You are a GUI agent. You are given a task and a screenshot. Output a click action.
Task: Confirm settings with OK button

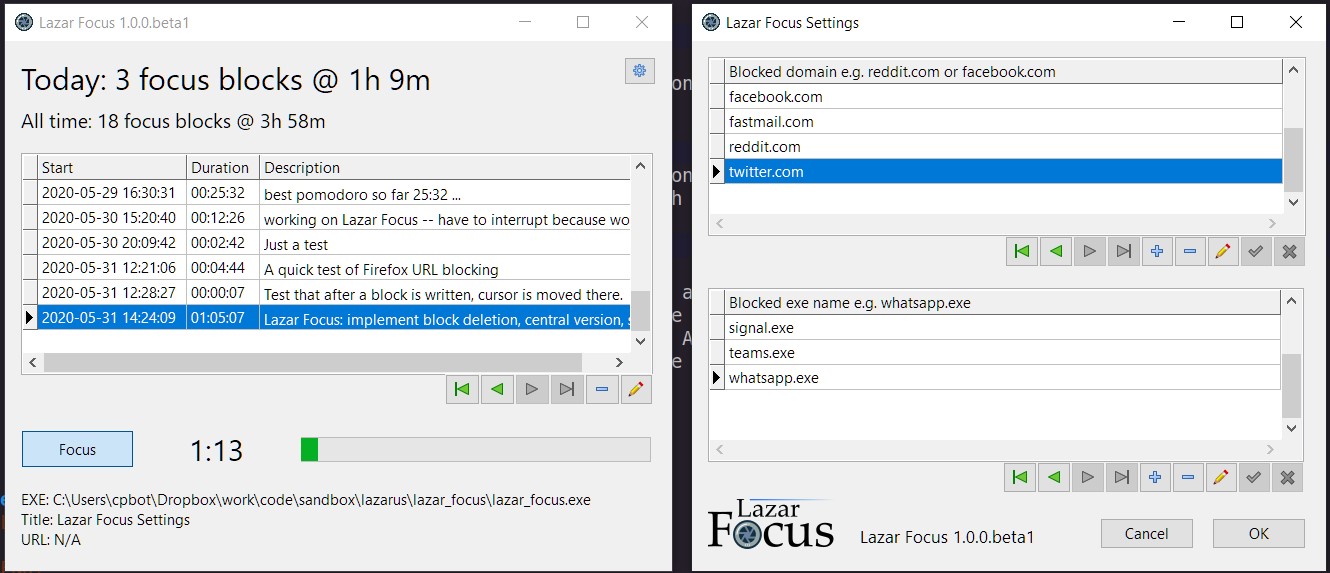coord(1258,533)
